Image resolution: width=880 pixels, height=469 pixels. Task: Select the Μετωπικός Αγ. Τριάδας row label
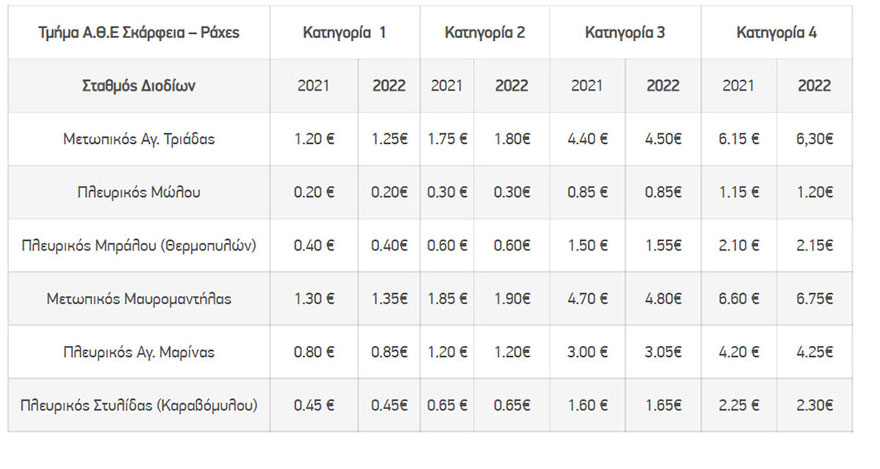139,139
